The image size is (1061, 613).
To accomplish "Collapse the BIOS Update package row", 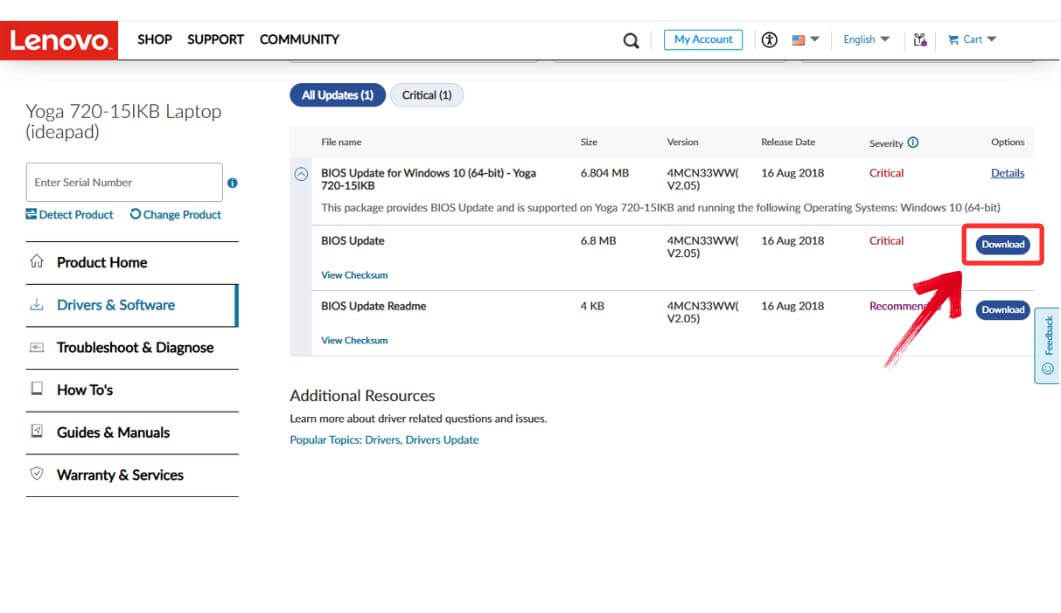I will (x=301, y=174).
